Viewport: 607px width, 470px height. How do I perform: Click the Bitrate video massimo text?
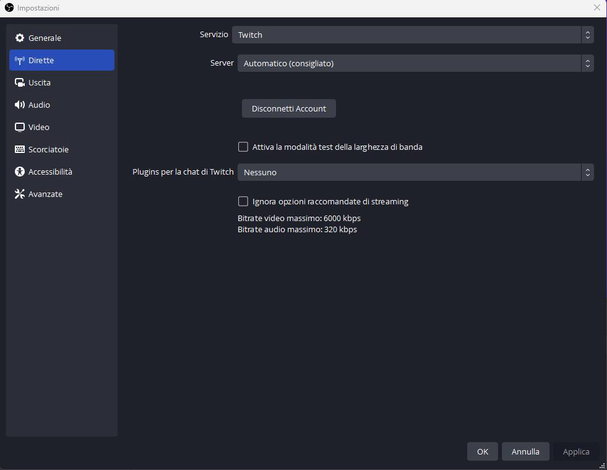pyautogui.click(x=299, y=218)
